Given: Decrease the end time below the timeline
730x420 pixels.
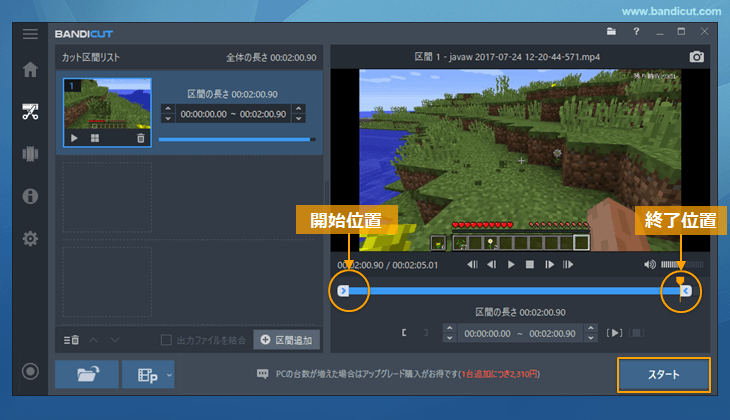Looking at the screenshot, I should pyautogui.click(x=591, y=338).
